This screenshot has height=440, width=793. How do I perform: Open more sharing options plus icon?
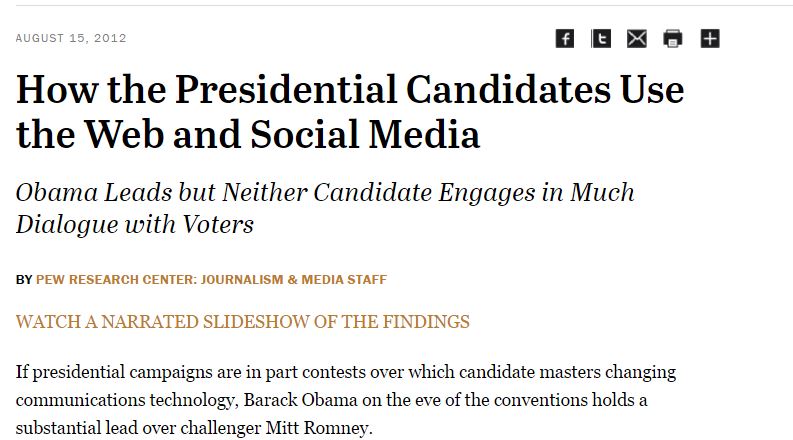[710, 38]
